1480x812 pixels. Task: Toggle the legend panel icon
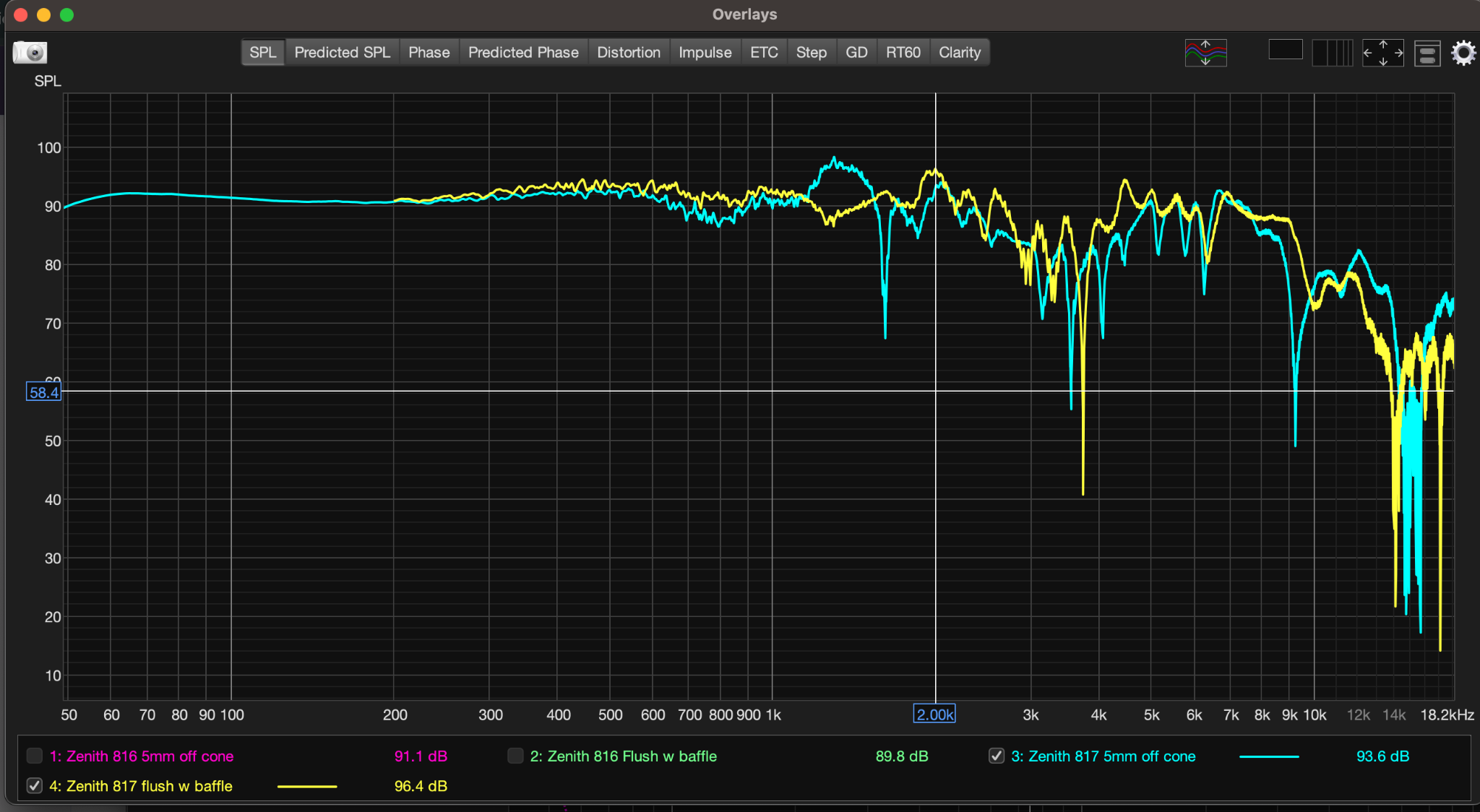[x=1427, y=53]
